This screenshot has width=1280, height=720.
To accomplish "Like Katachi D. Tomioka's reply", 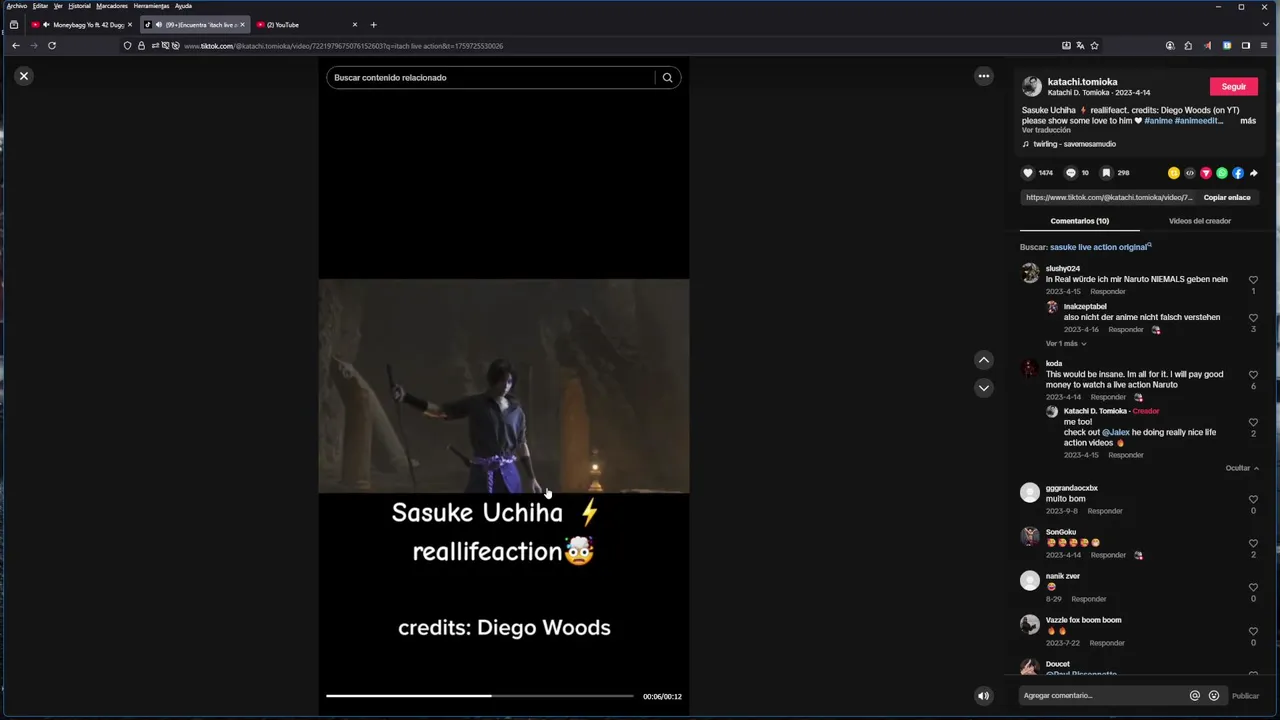I will [x=1253, y=422].
